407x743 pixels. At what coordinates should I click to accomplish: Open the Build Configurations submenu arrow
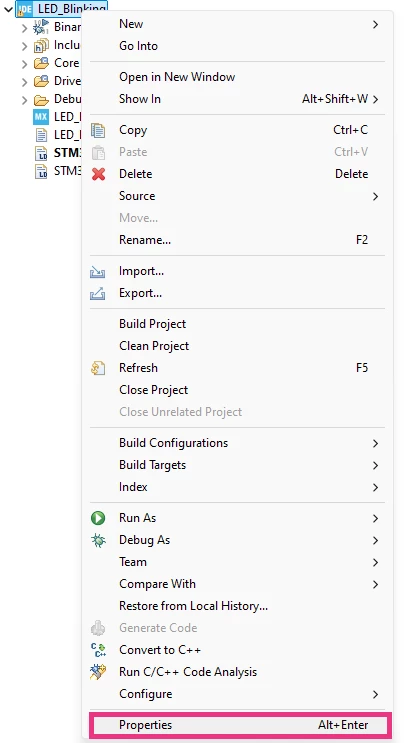pos(375,444)
